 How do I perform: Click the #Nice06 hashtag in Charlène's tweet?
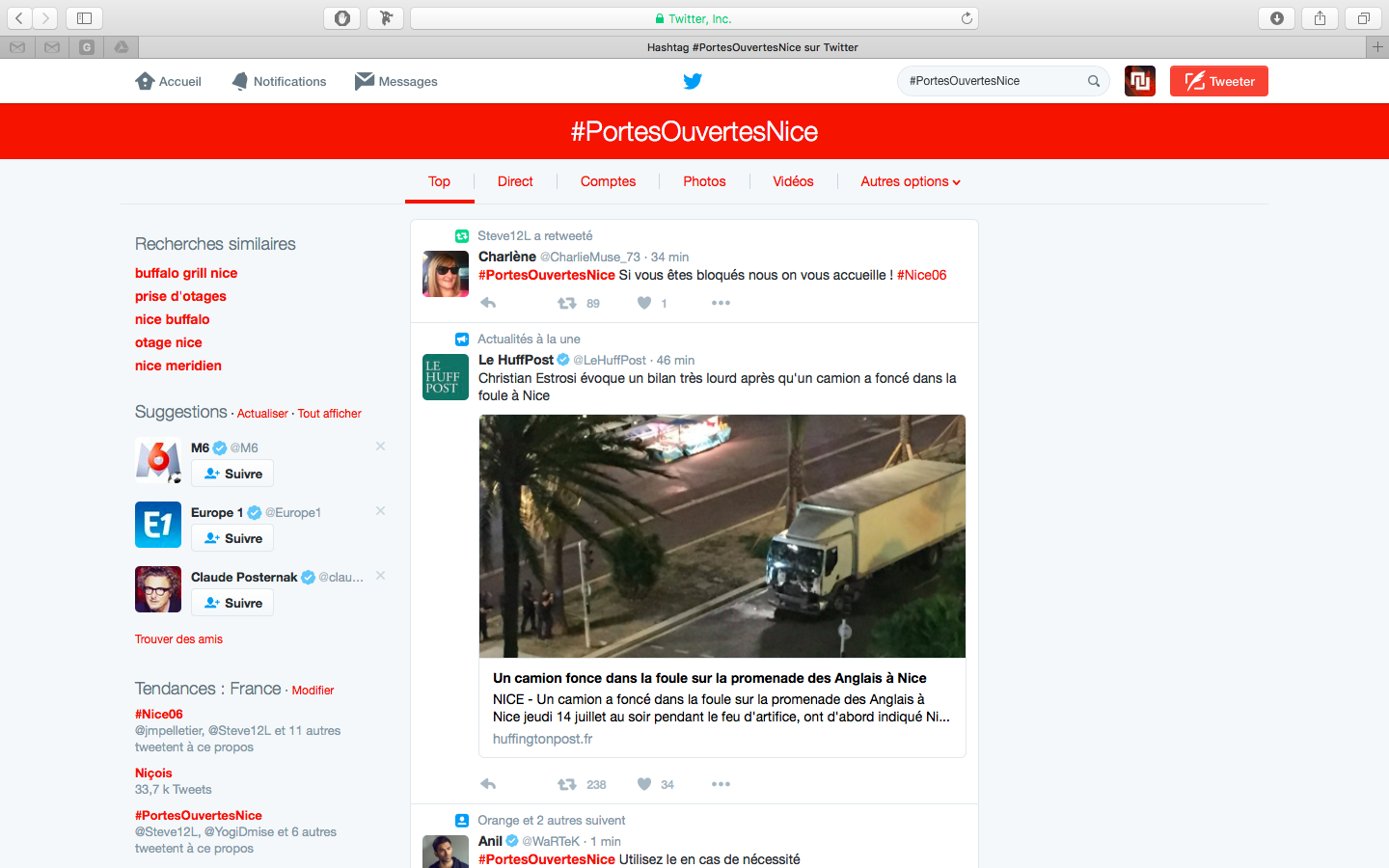(922, 275)
